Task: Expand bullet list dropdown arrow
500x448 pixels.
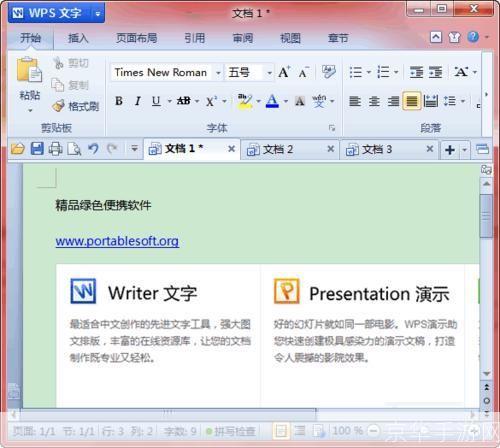Action: pyautogui.click(x=369, y=72)
